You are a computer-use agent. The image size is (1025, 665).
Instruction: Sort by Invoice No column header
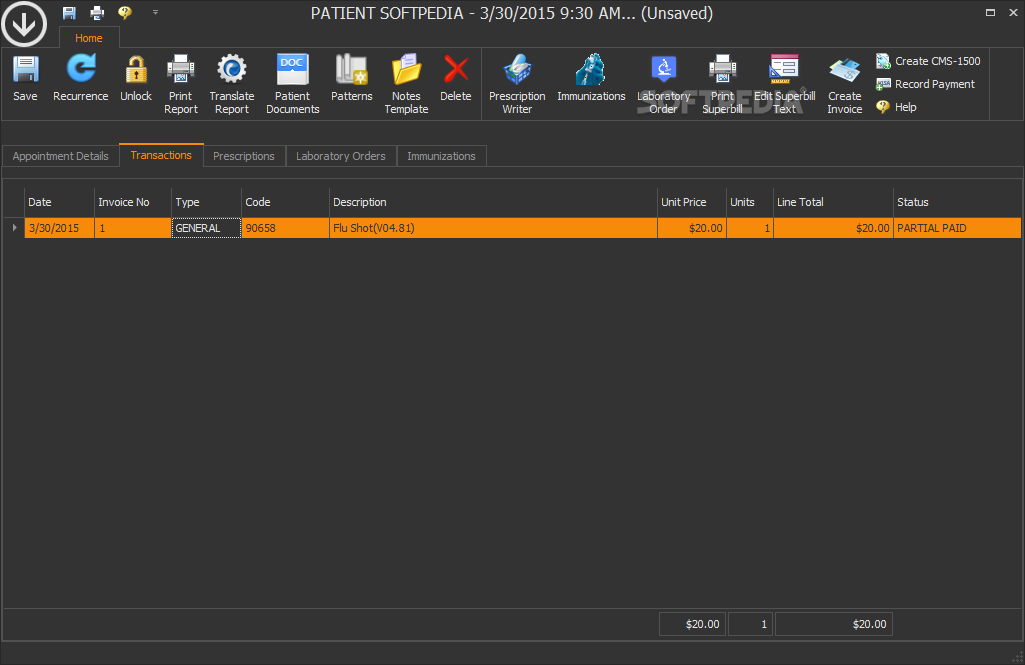pyautogui.click(x=133, y=202)
